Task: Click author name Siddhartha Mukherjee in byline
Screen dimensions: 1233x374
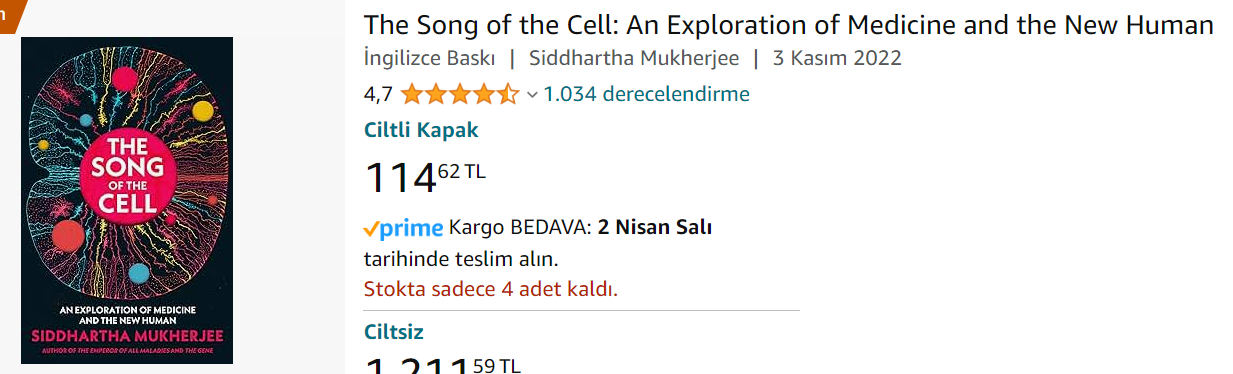Action: pyautogui.click(x=634, y=58)
